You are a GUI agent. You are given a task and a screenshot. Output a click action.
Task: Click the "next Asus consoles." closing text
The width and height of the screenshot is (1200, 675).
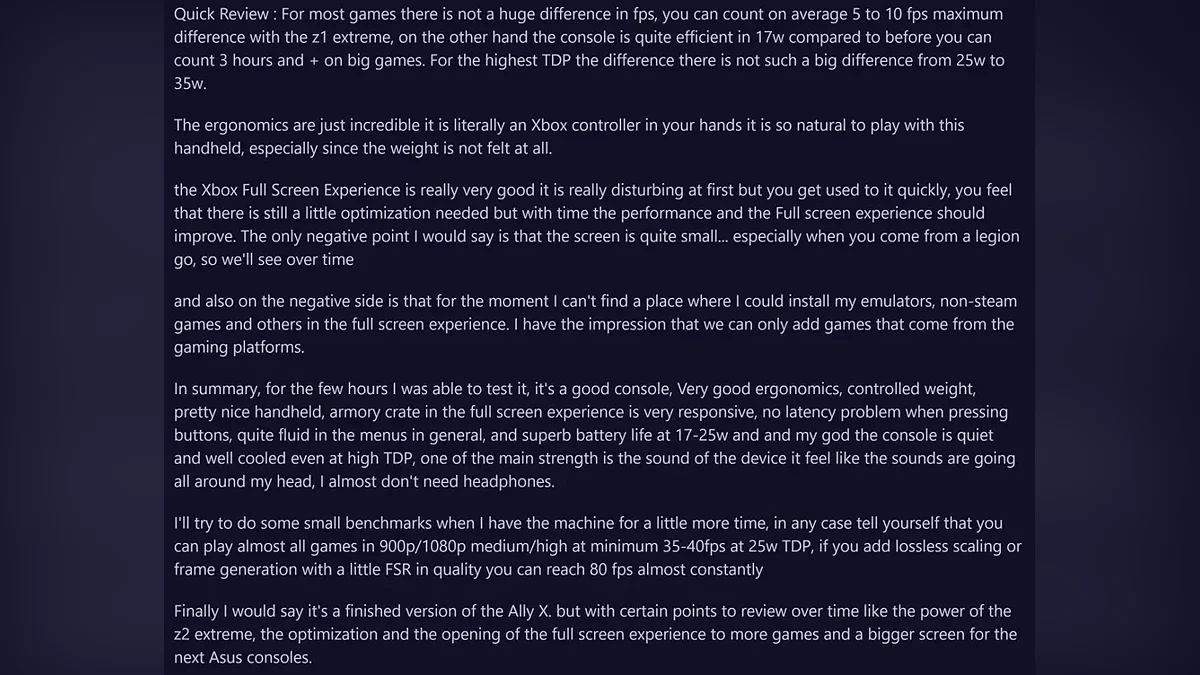pyautogui.click(x=243, y=658)
